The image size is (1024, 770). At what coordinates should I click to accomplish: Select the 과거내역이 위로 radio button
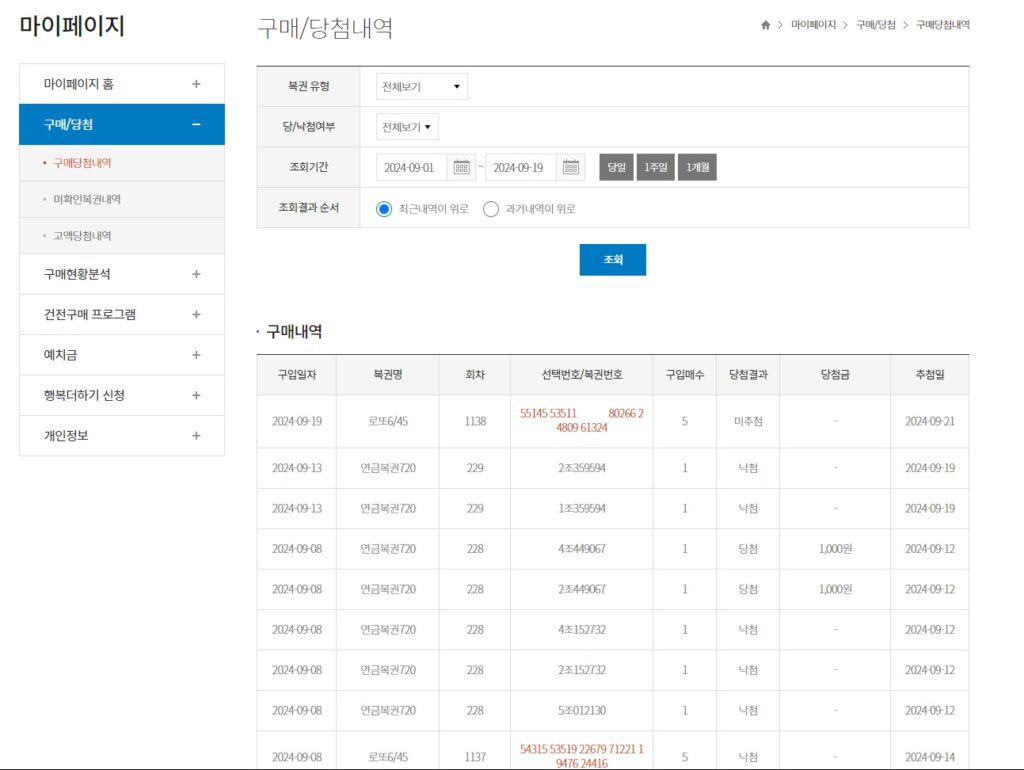[x=490, y=209]
